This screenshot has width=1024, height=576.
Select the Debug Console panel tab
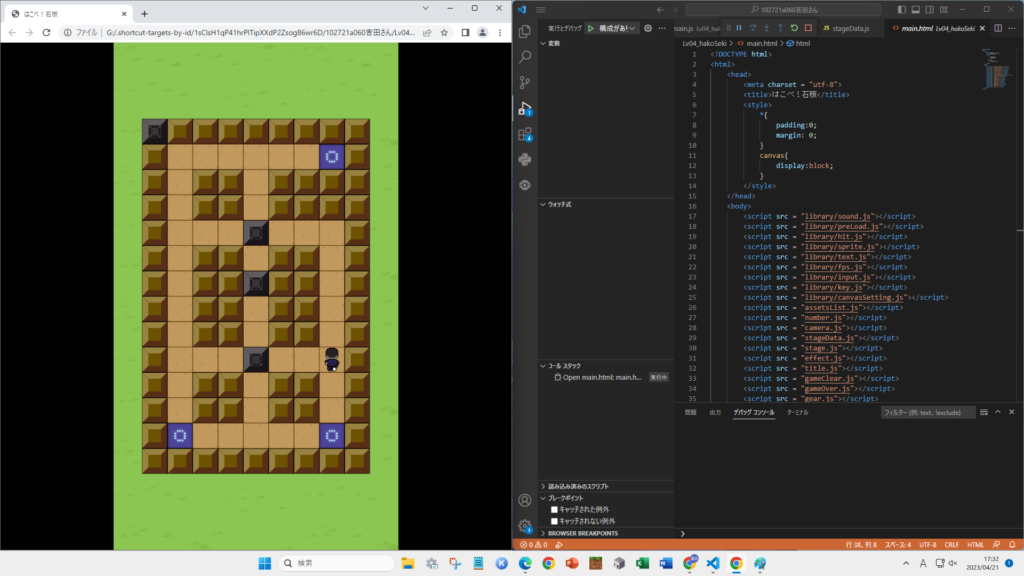[754, 413]
